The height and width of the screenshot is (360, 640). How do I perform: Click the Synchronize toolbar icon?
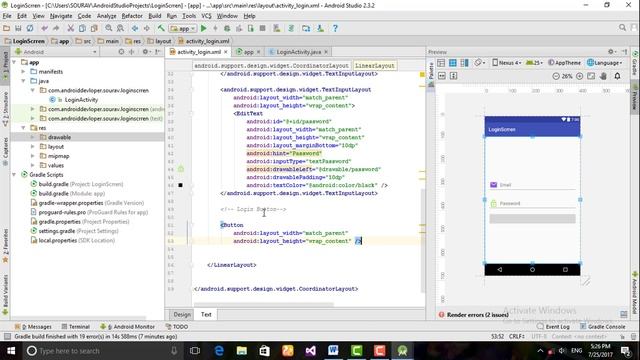[30, 28]
